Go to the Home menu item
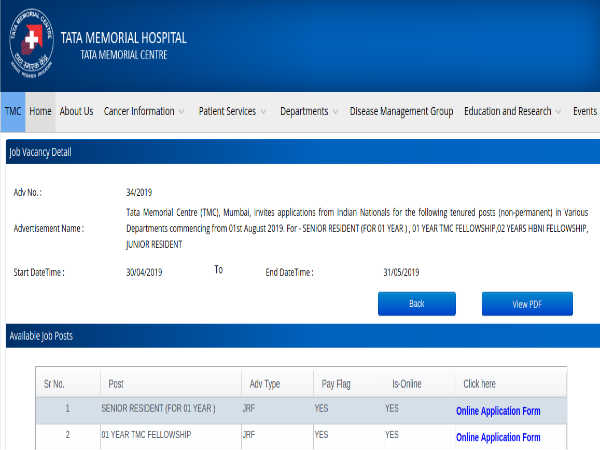 [x=40, y=111]
